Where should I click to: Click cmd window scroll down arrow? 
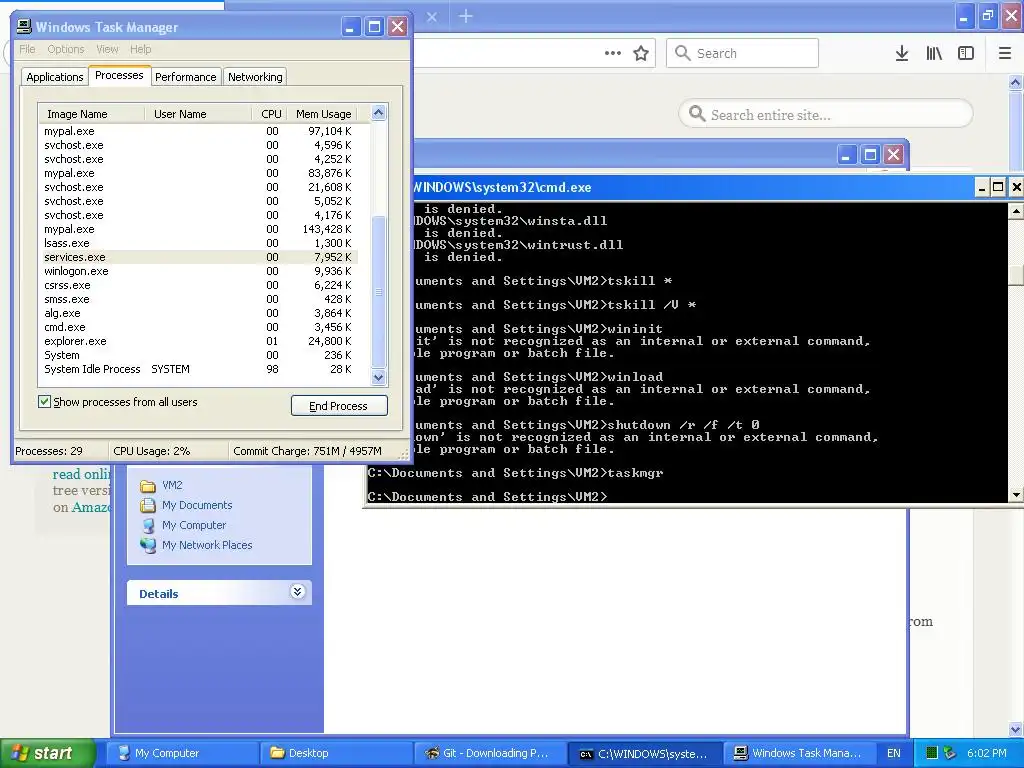1016,495
